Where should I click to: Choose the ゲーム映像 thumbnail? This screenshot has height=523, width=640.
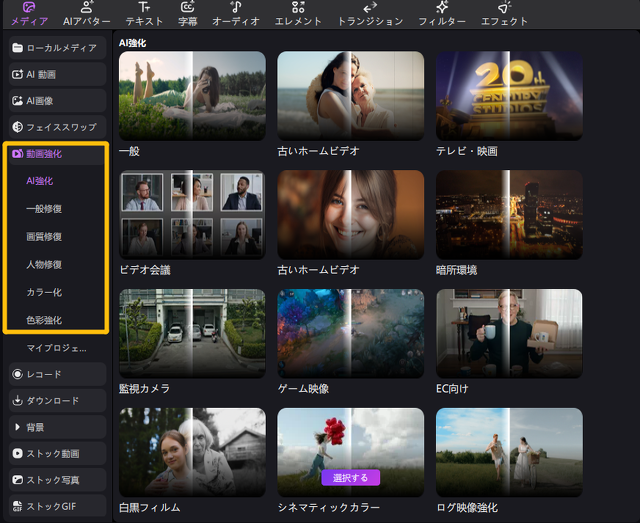click(x=351, y=334)
